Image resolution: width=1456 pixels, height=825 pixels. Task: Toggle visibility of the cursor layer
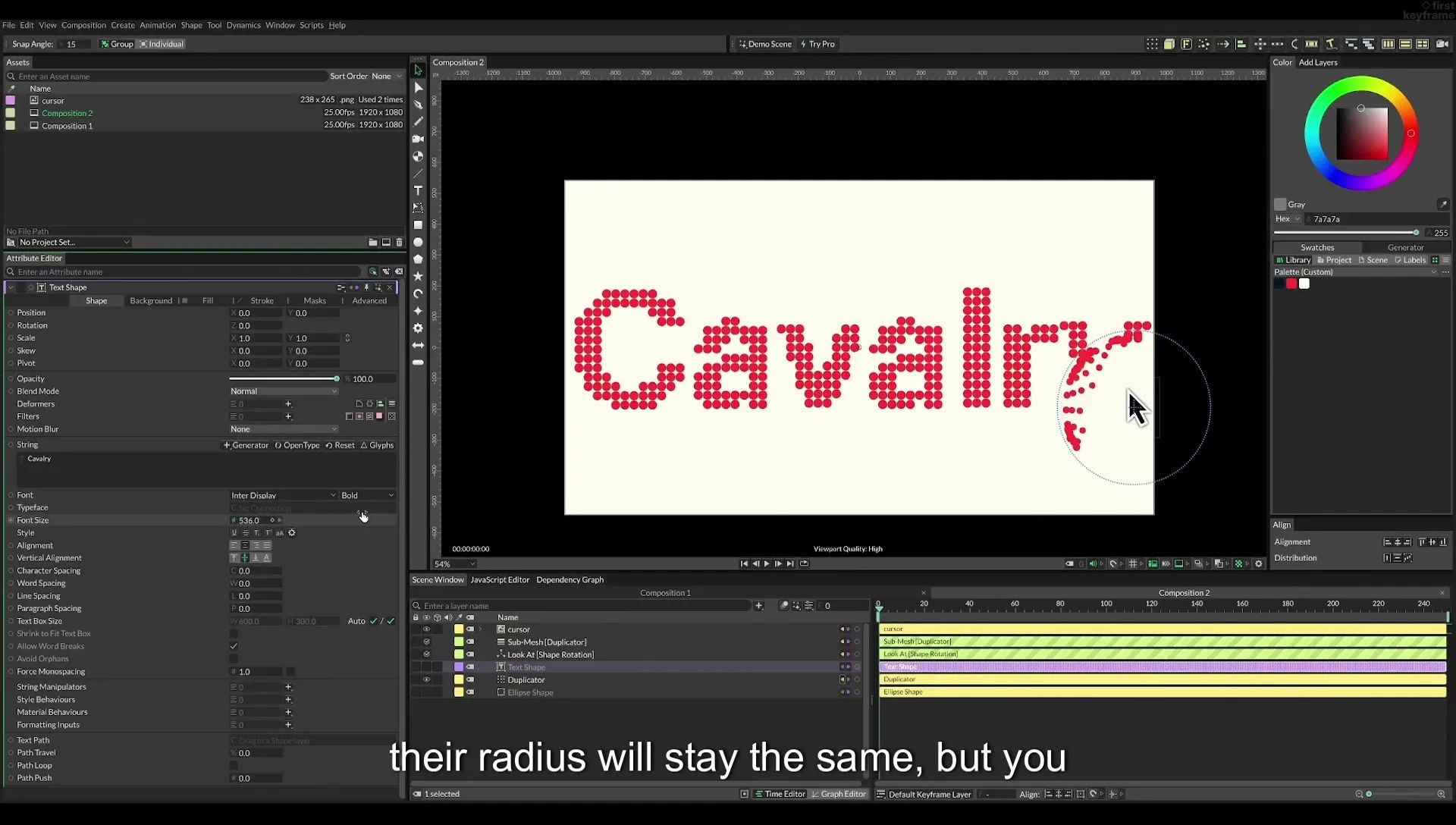(426, 629)
